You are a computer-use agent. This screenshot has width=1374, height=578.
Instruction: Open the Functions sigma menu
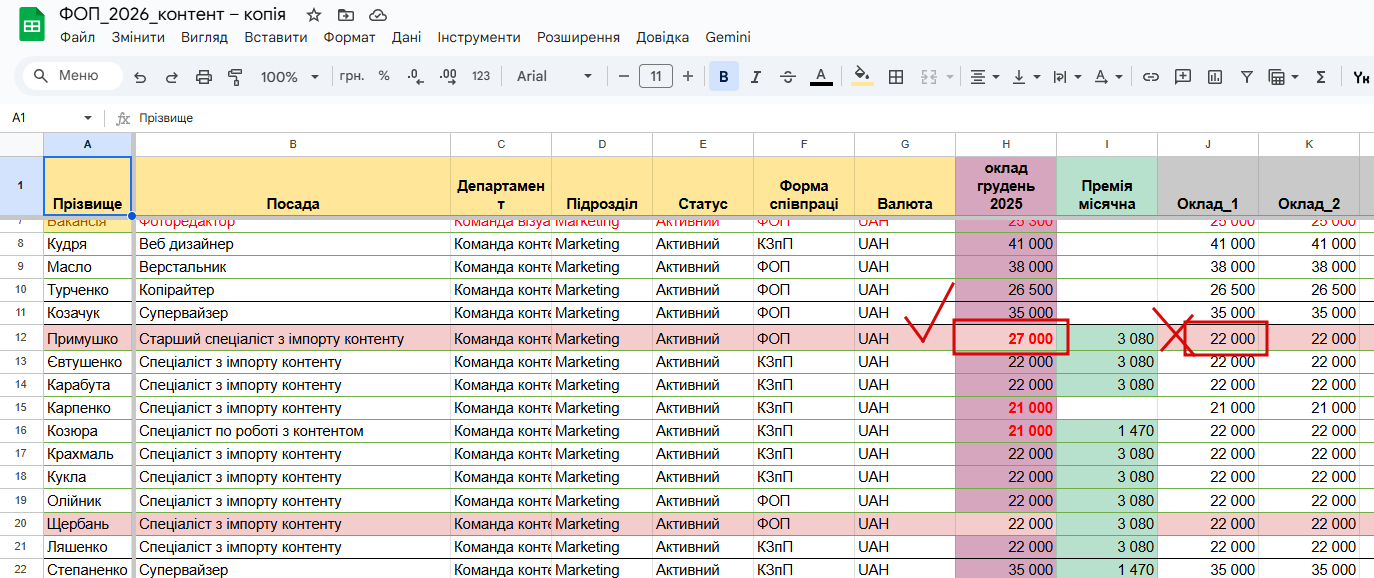[x=1321, y=76]
